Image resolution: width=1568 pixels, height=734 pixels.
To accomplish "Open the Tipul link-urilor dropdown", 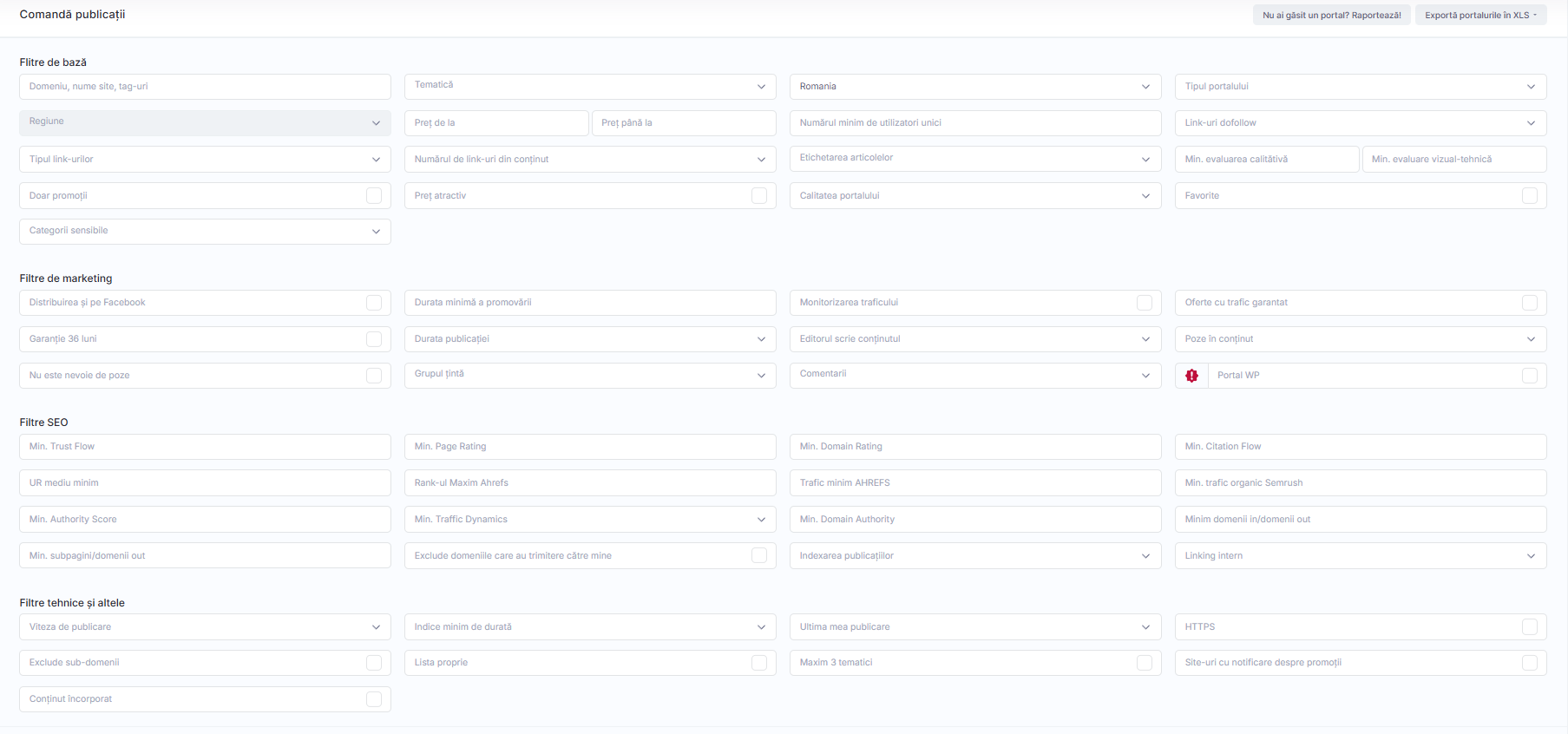I will click(205, 160).
